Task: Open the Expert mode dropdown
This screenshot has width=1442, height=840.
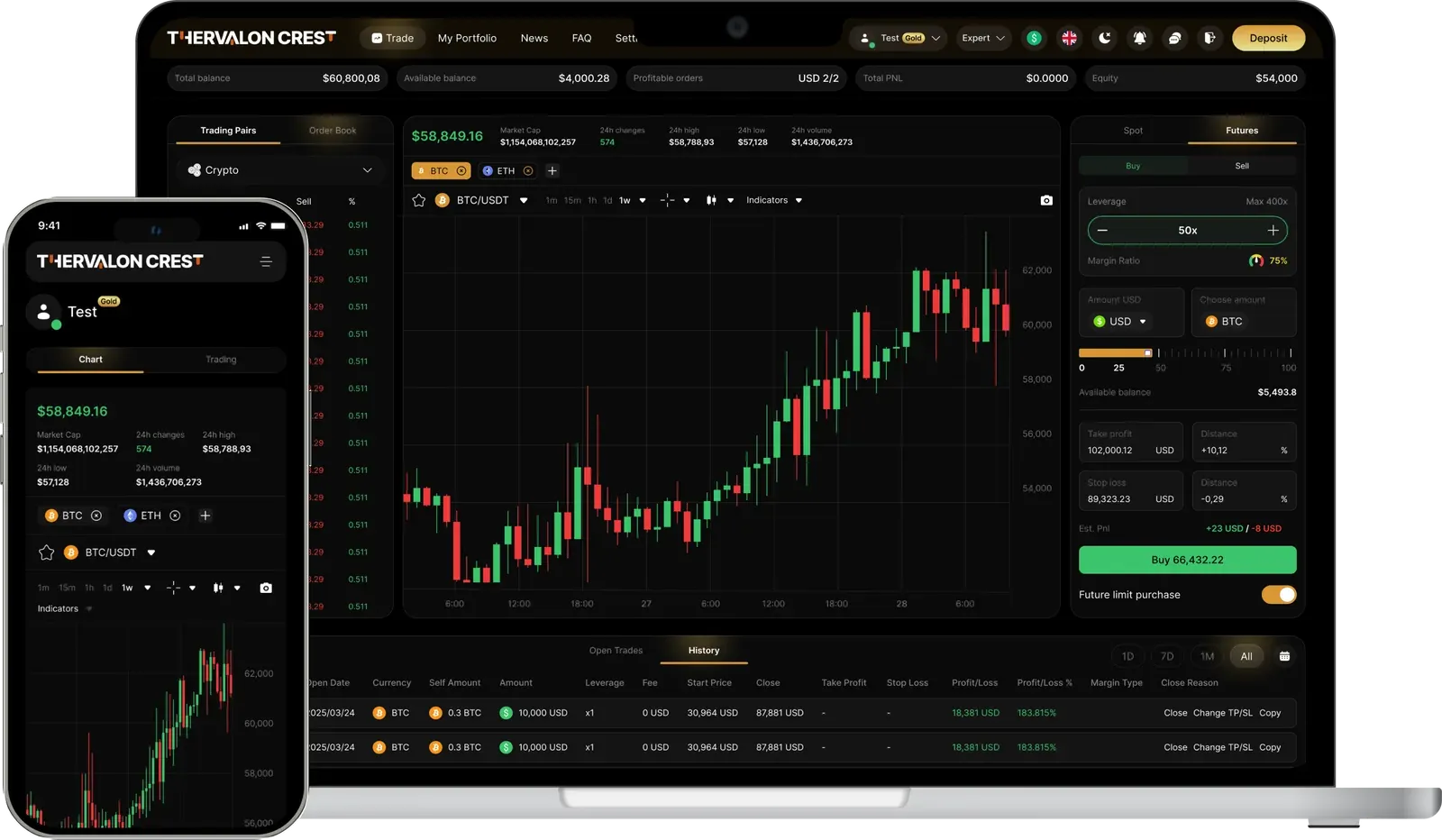Action: click(x=982, y=38)
